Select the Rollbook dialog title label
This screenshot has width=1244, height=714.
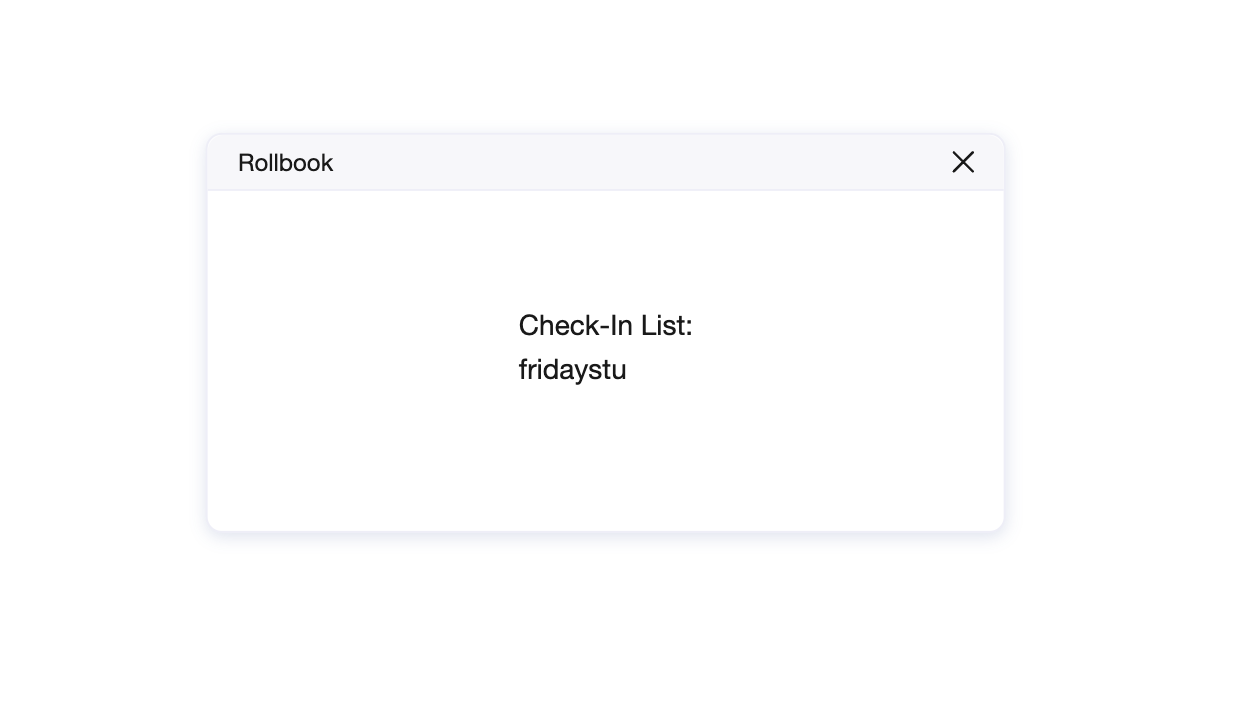point(285,163)
